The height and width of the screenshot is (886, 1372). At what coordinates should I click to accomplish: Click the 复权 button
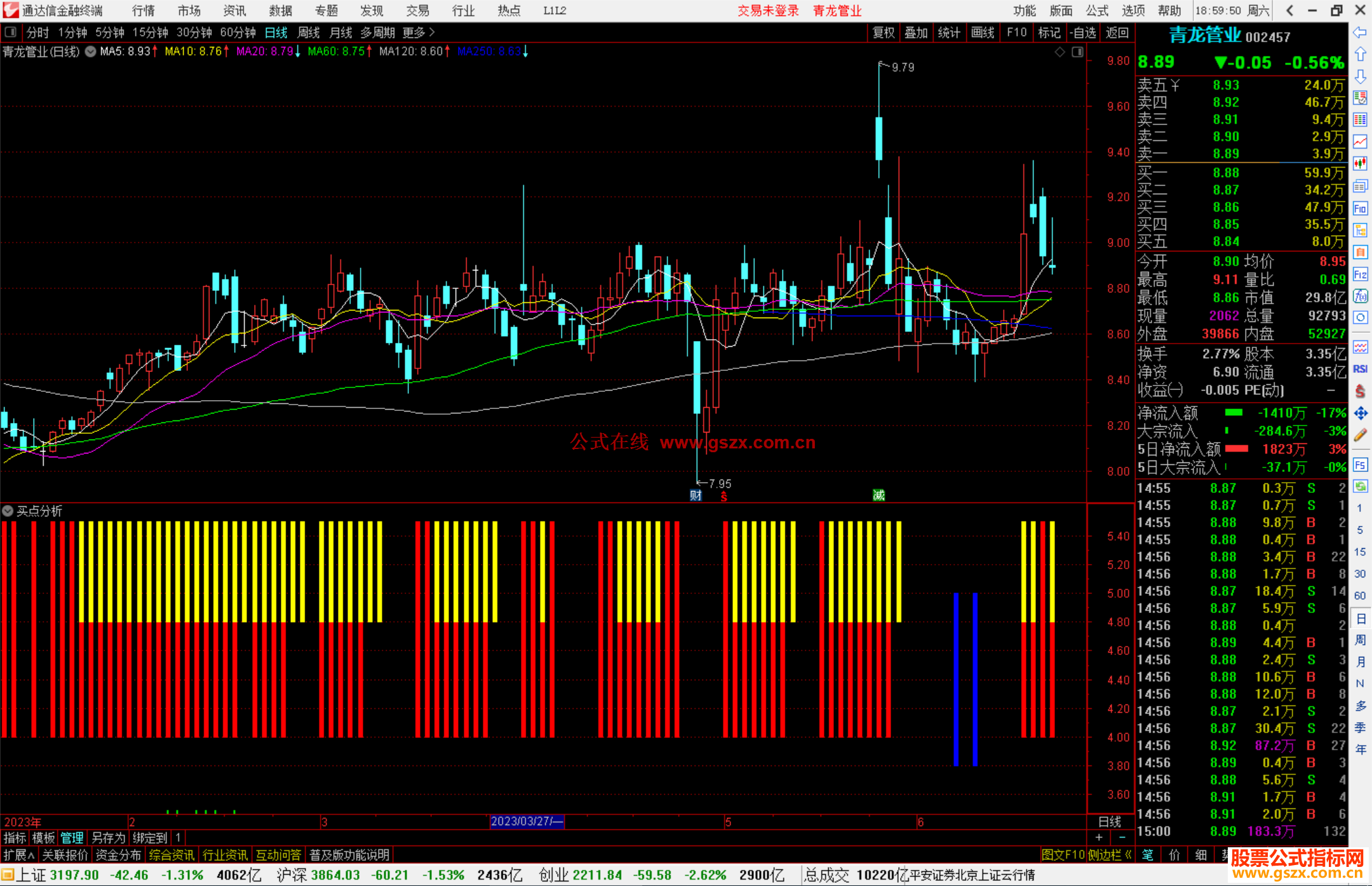[x=883, y=32]
